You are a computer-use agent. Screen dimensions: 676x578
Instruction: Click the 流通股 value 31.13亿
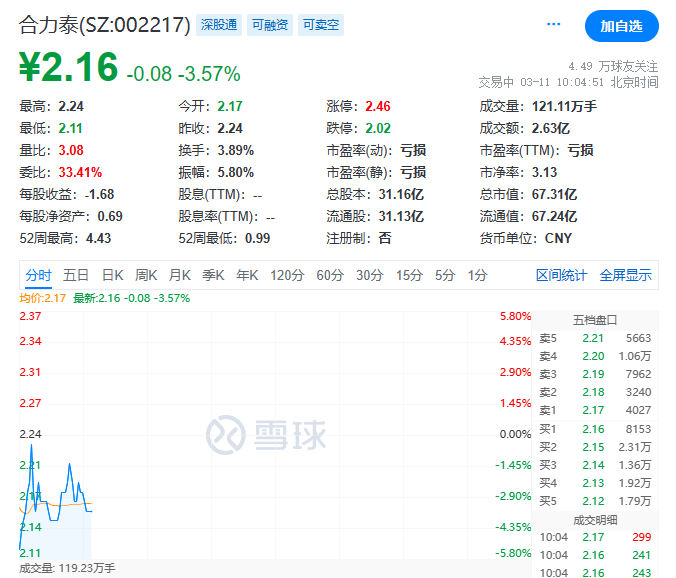point(401,216)
